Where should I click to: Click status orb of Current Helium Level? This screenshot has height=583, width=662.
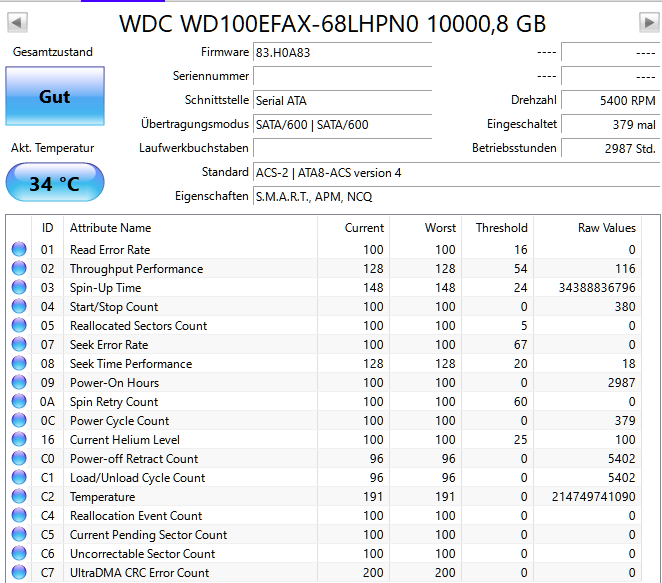[x=19, y=439]
